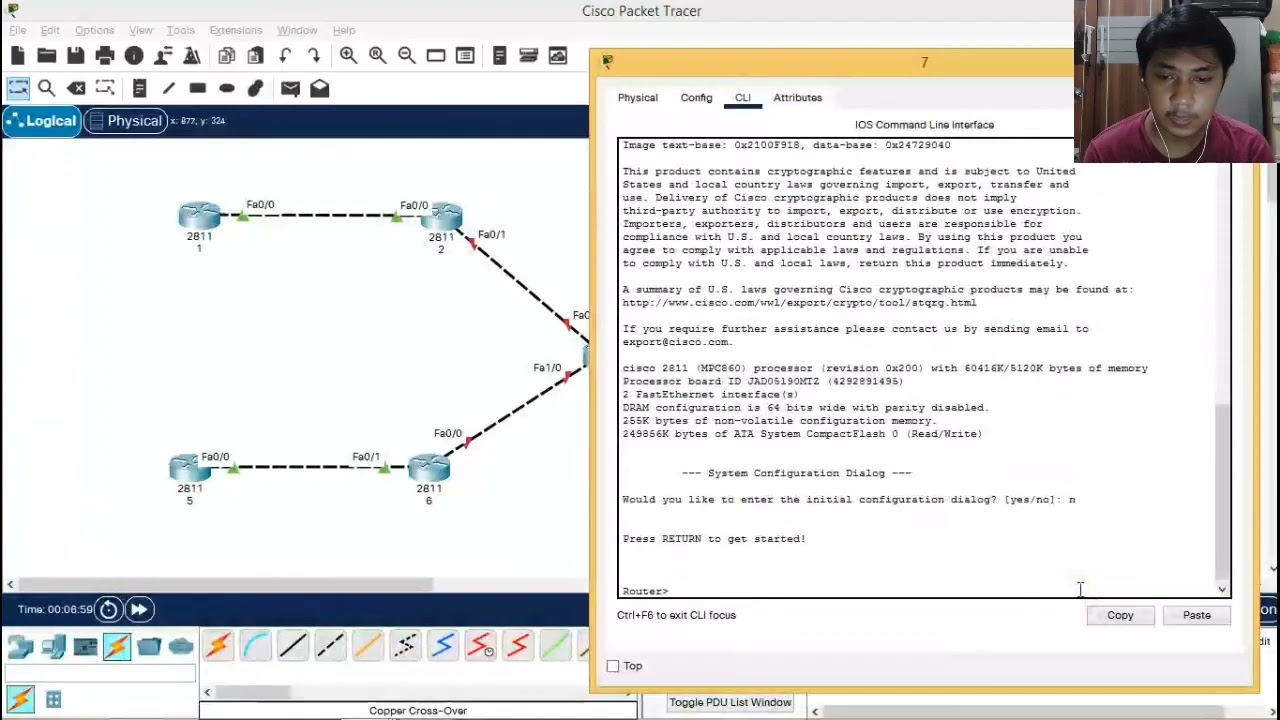Select the CLI tab

click(x=743, y=98)
